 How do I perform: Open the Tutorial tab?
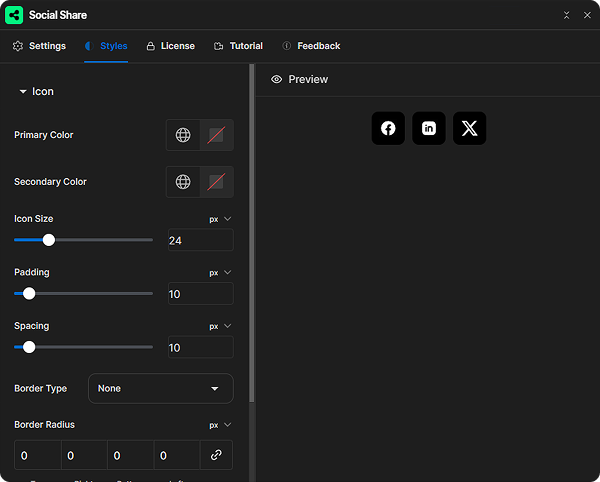[x=238, y=46]
